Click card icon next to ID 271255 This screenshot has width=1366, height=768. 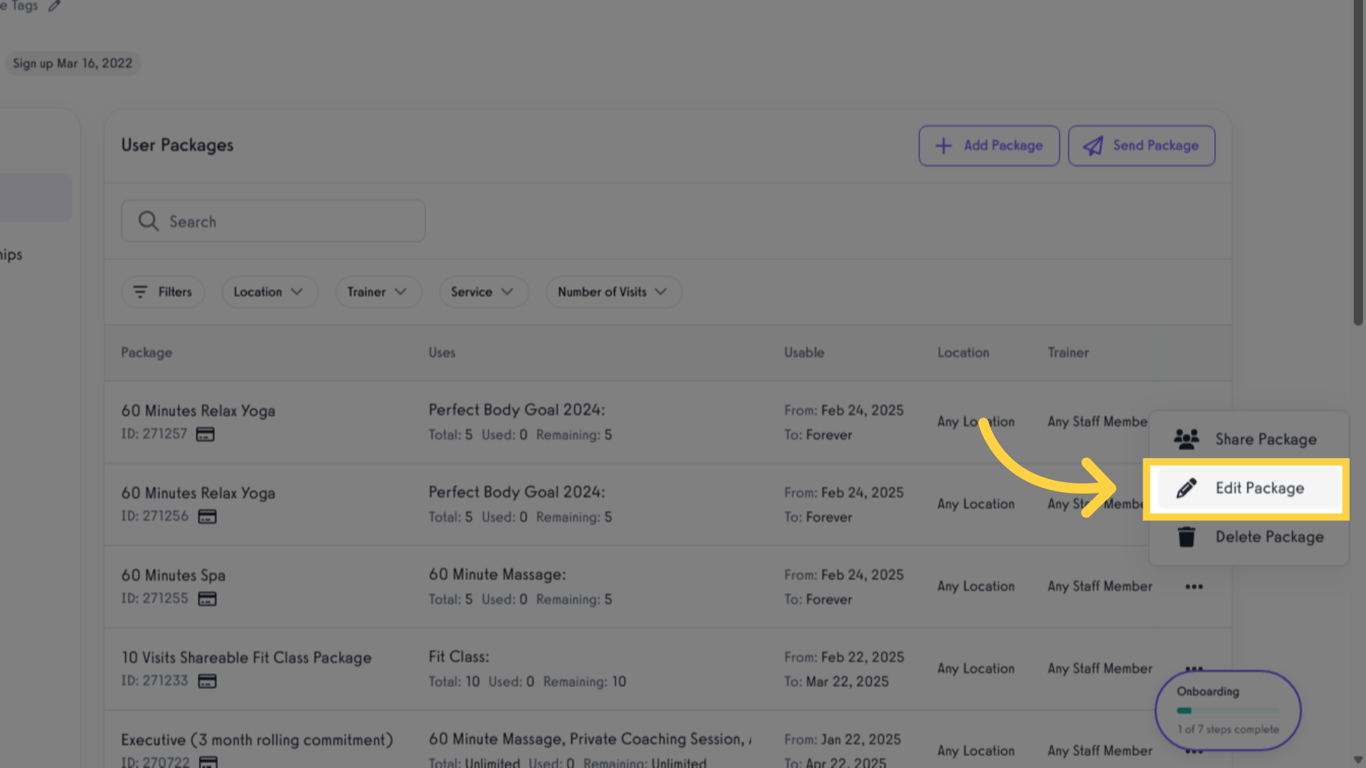[207, 599]
